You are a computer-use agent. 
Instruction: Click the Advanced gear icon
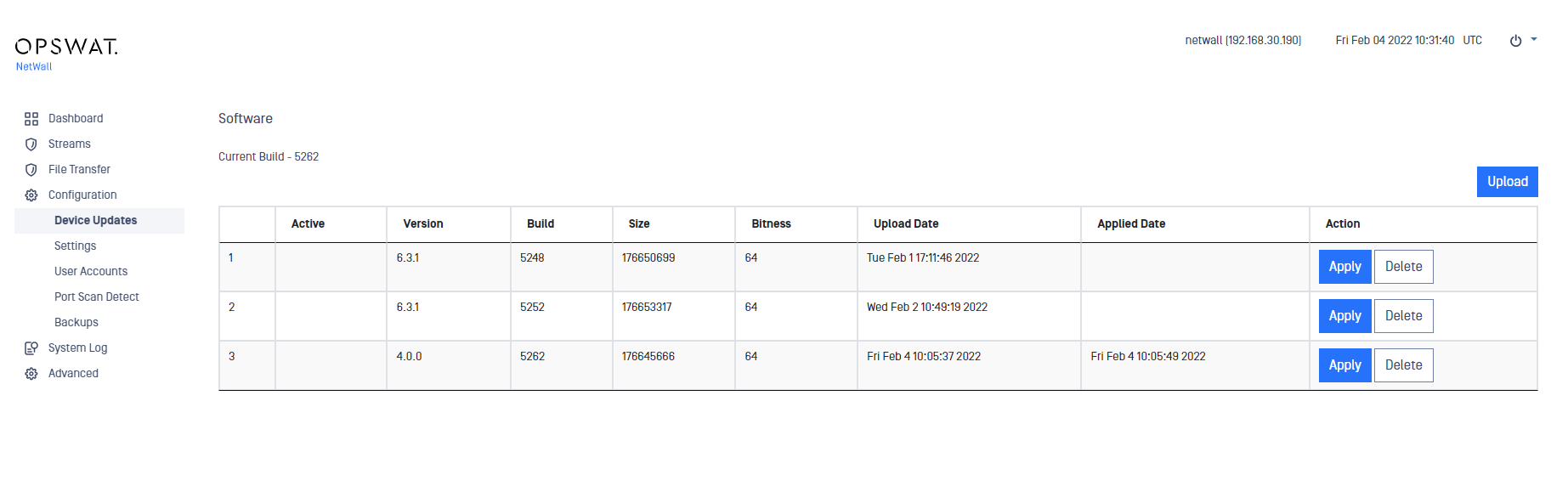31,374
